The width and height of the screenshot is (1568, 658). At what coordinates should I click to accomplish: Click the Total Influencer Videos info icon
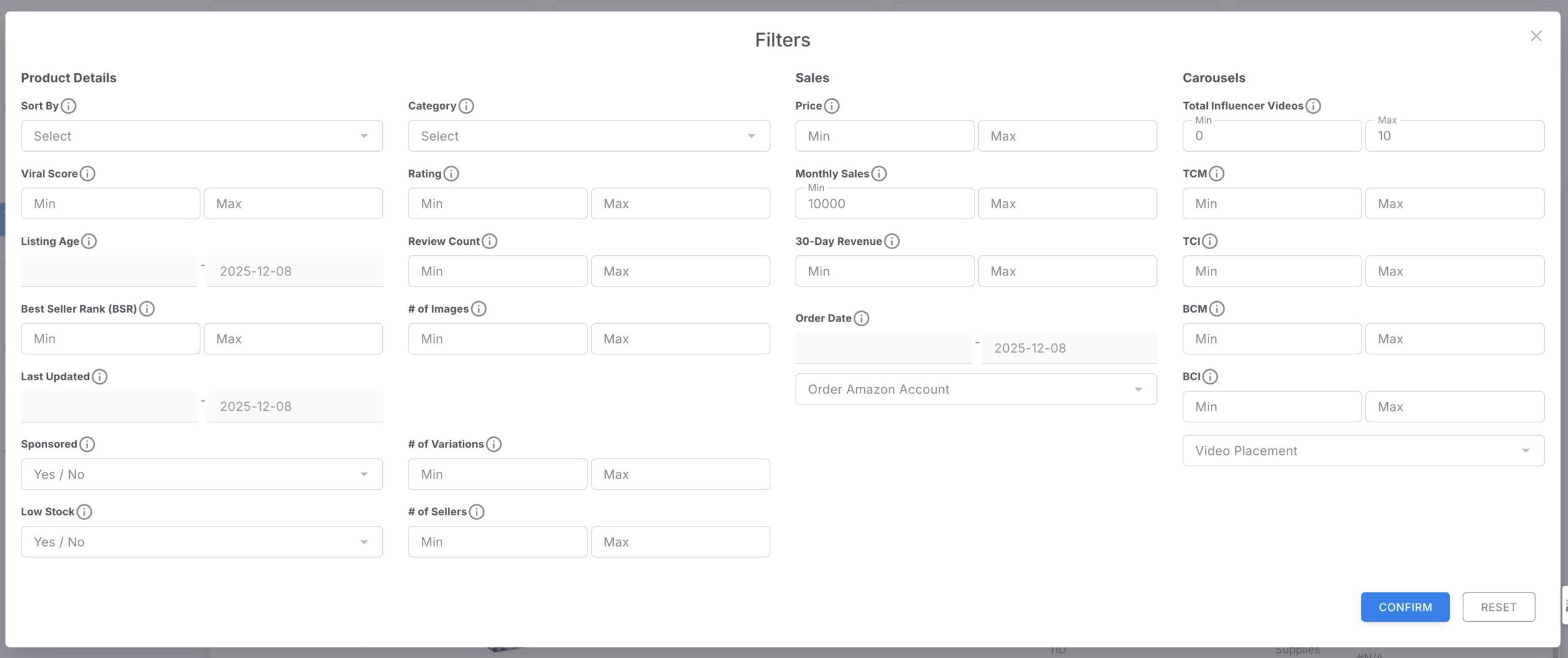(1314, 105)
